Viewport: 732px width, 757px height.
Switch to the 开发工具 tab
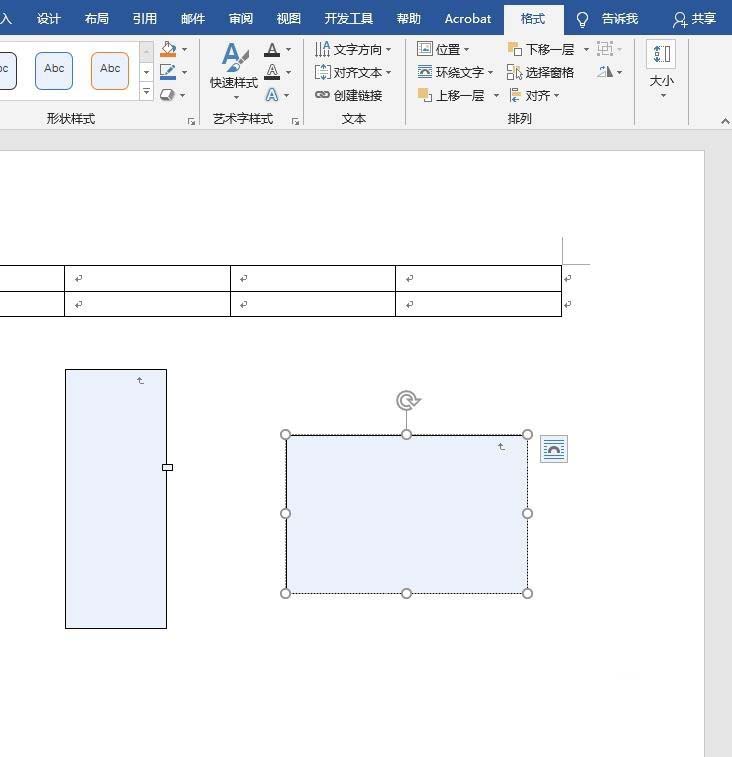coord(349,19)
